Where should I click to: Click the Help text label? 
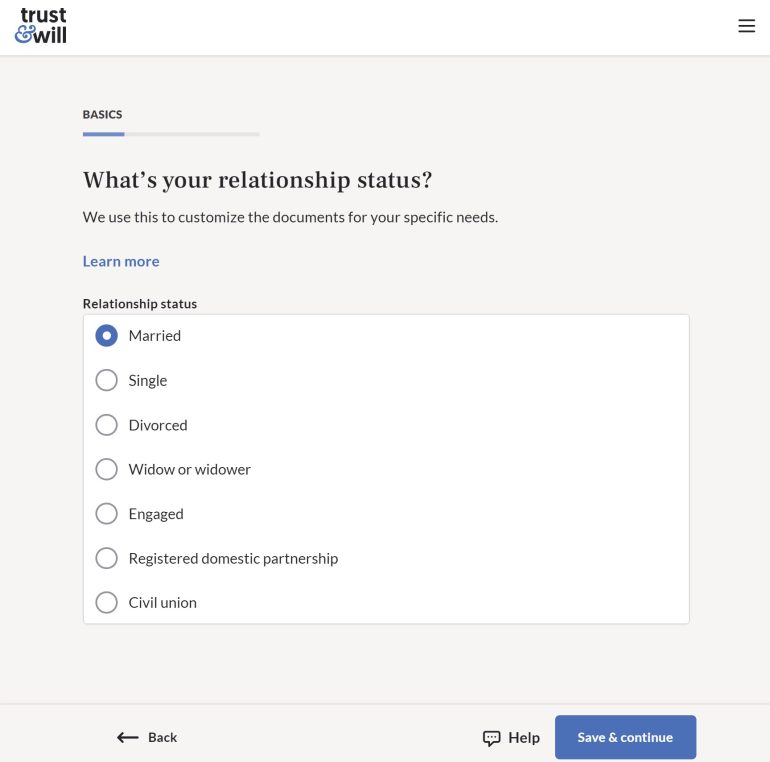click(x=524, y=738)
